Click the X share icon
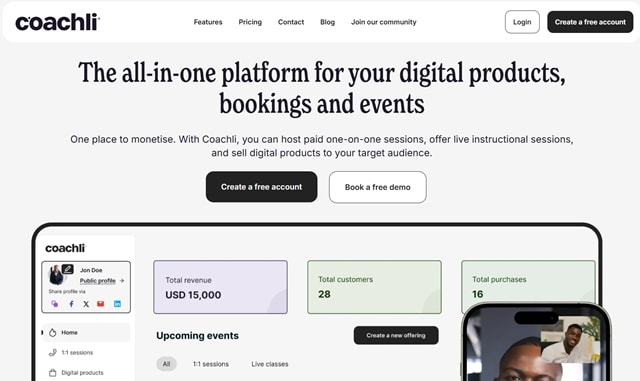 tap(86, 304)
